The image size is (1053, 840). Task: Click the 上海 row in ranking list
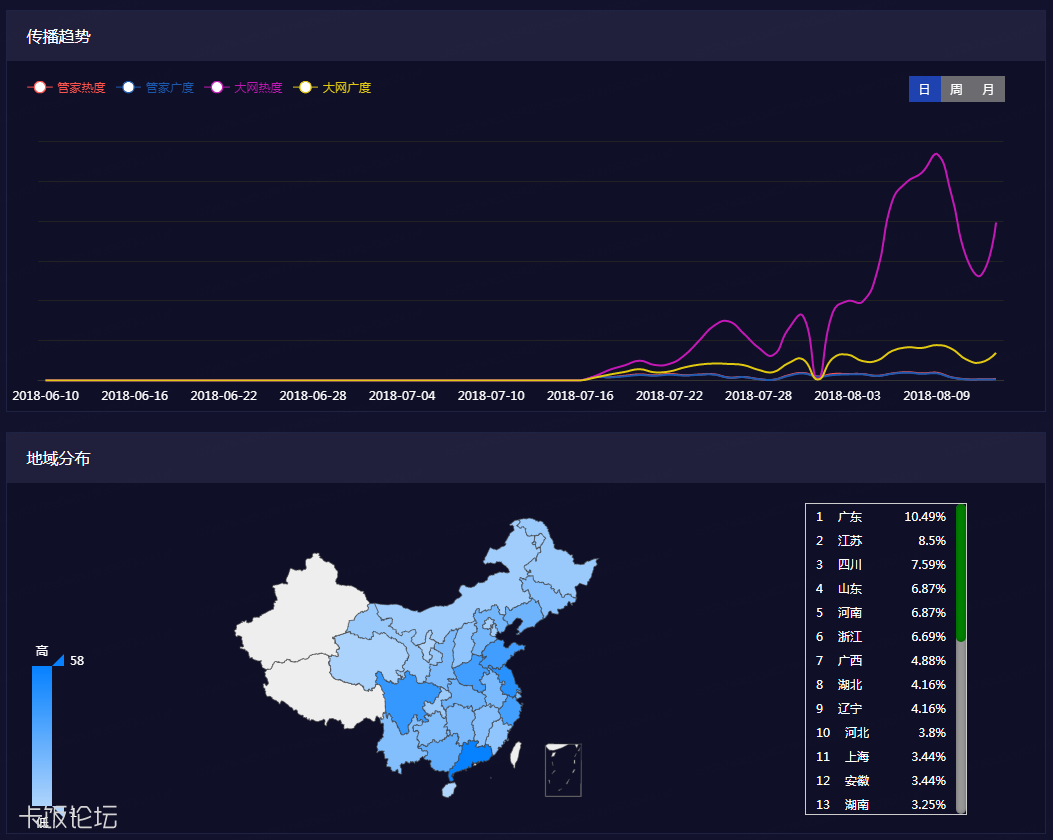tap(880, 757)
